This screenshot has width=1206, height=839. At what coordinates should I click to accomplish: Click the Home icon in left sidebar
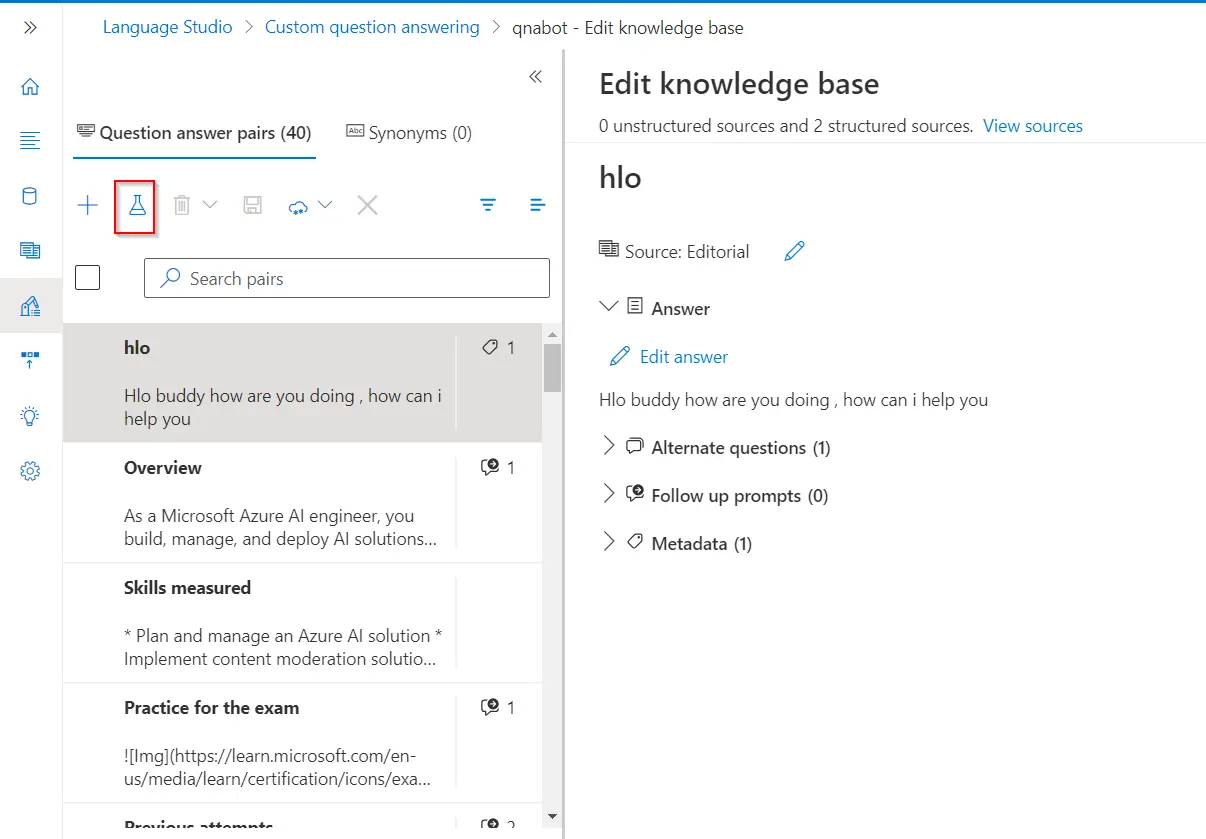pos(30,86)
